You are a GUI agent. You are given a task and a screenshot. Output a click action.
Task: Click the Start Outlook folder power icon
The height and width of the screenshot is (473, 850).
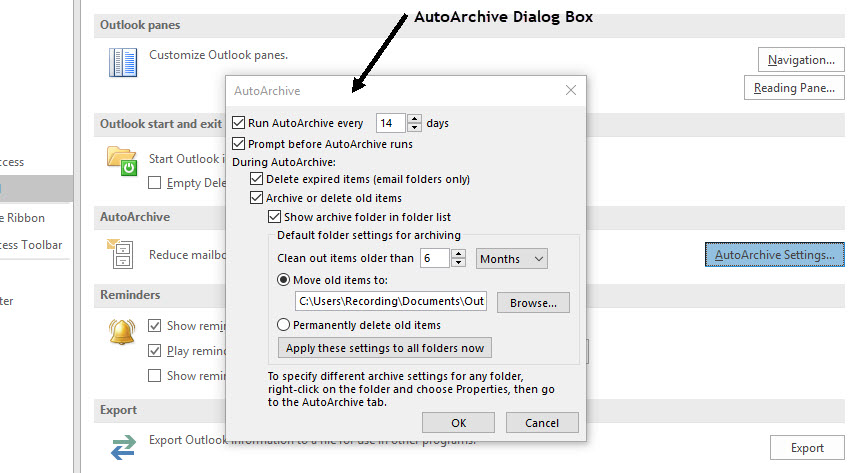click(x=121, y=161)
